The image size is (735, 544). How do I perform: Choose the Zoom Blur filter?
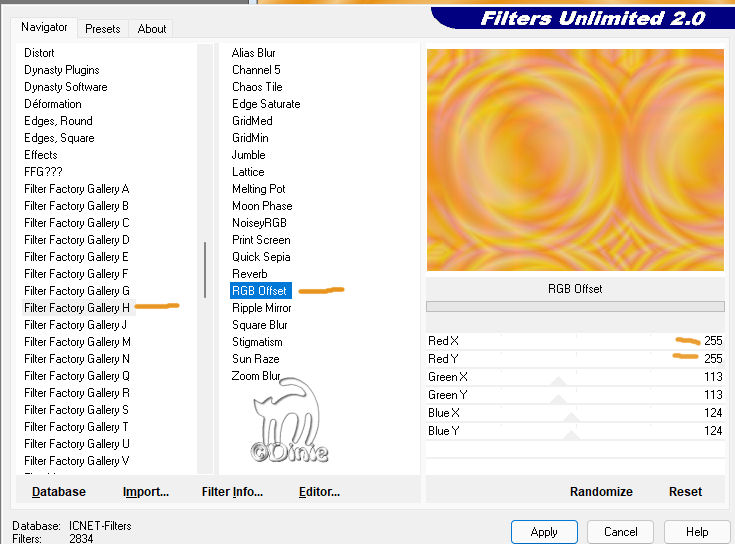(x=256, y=376)
